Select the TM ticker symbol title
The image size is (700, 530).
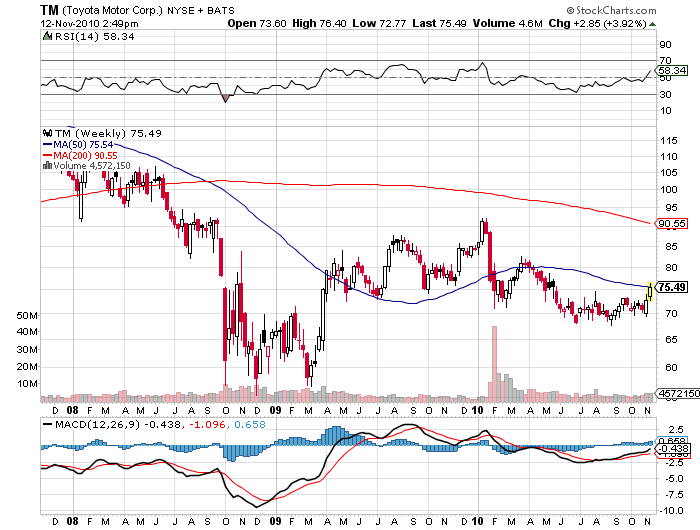pyautogui.click(x=49, y=10)
